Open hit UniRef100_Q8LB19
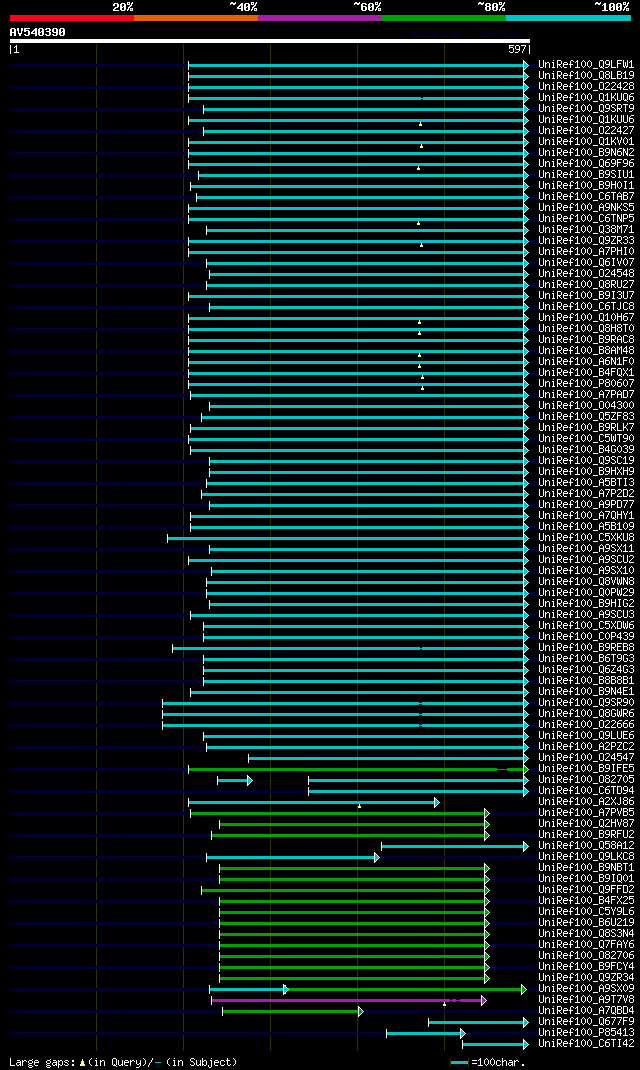Image resolution: width=640 pixels, height=1070 pixels. tap(586, 76)
